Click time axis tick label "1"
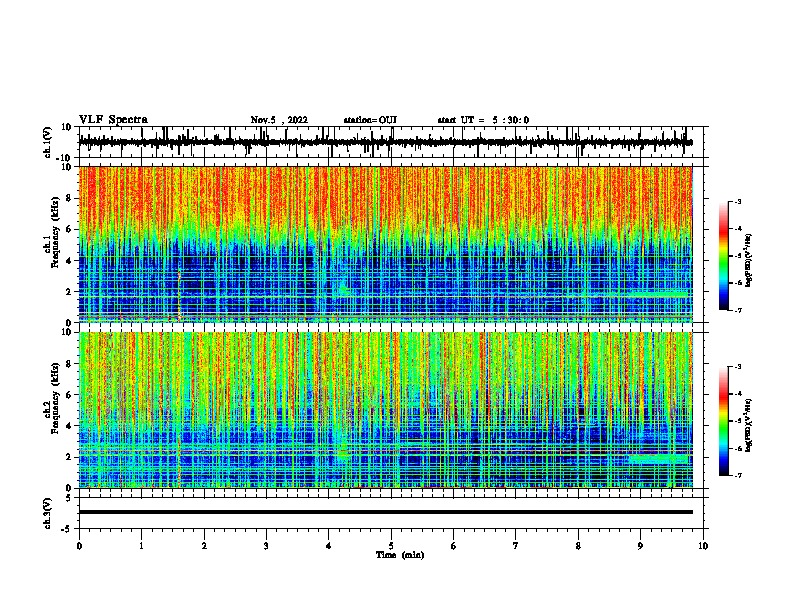The image size is (792, 612). pyautogui.click(x=142, y=546)
